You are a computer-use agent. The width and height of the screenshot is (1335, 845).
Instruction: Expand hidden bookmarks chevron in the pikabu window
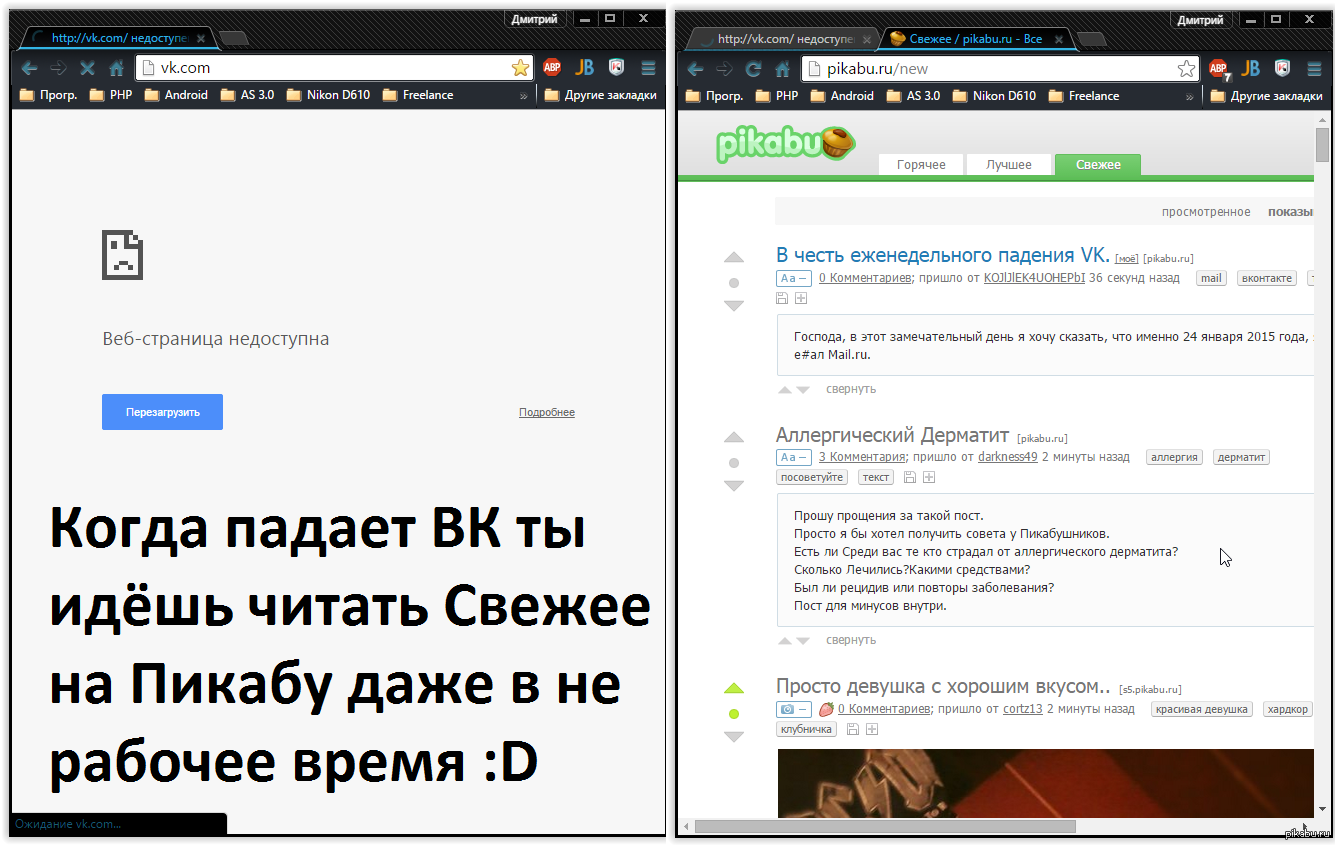pyautogui.click(x=1189, y=97)
